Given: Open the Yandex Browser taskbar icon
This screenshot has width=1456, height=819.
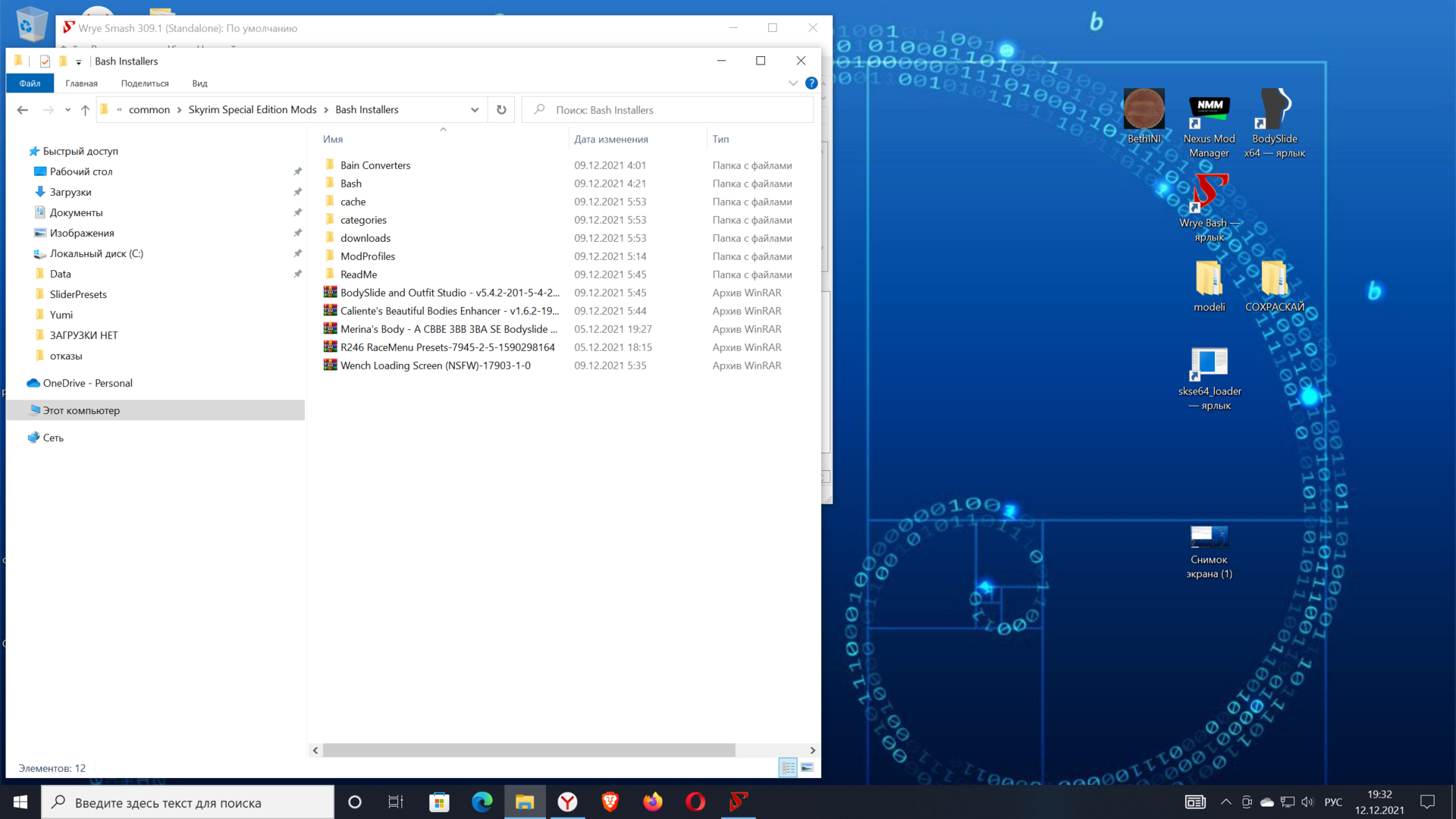Looking at the screenshot, I should tap(567, 802).
